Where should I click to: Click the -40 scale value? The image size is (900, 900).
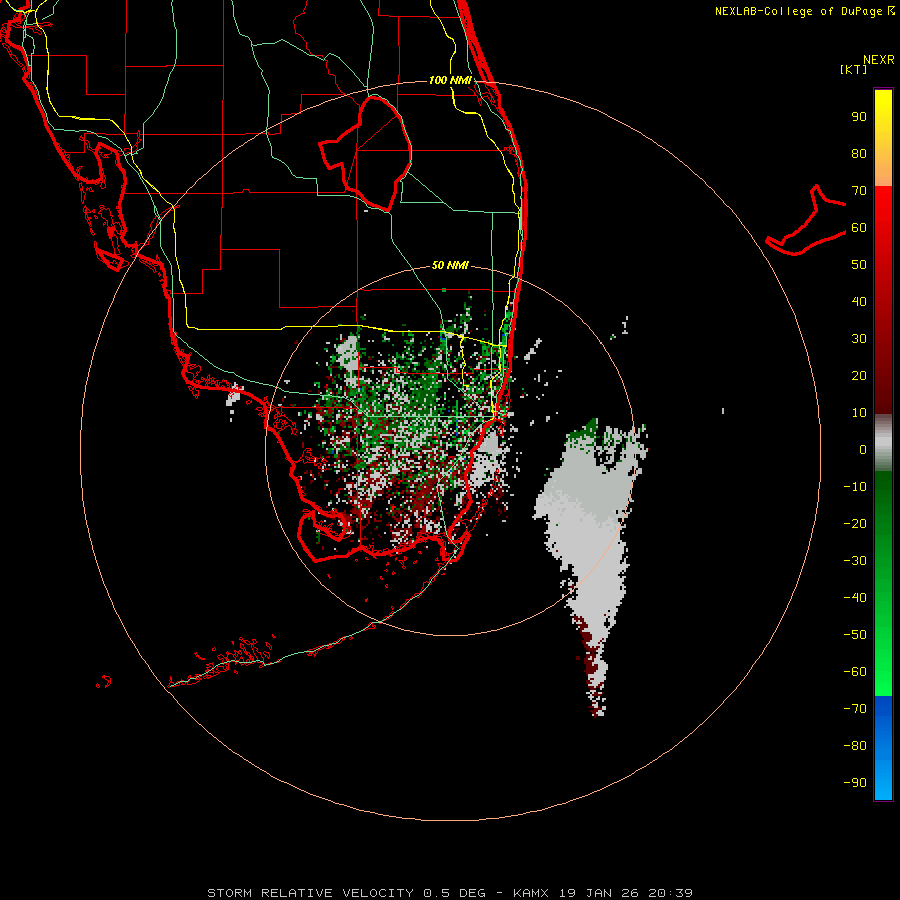855,598
